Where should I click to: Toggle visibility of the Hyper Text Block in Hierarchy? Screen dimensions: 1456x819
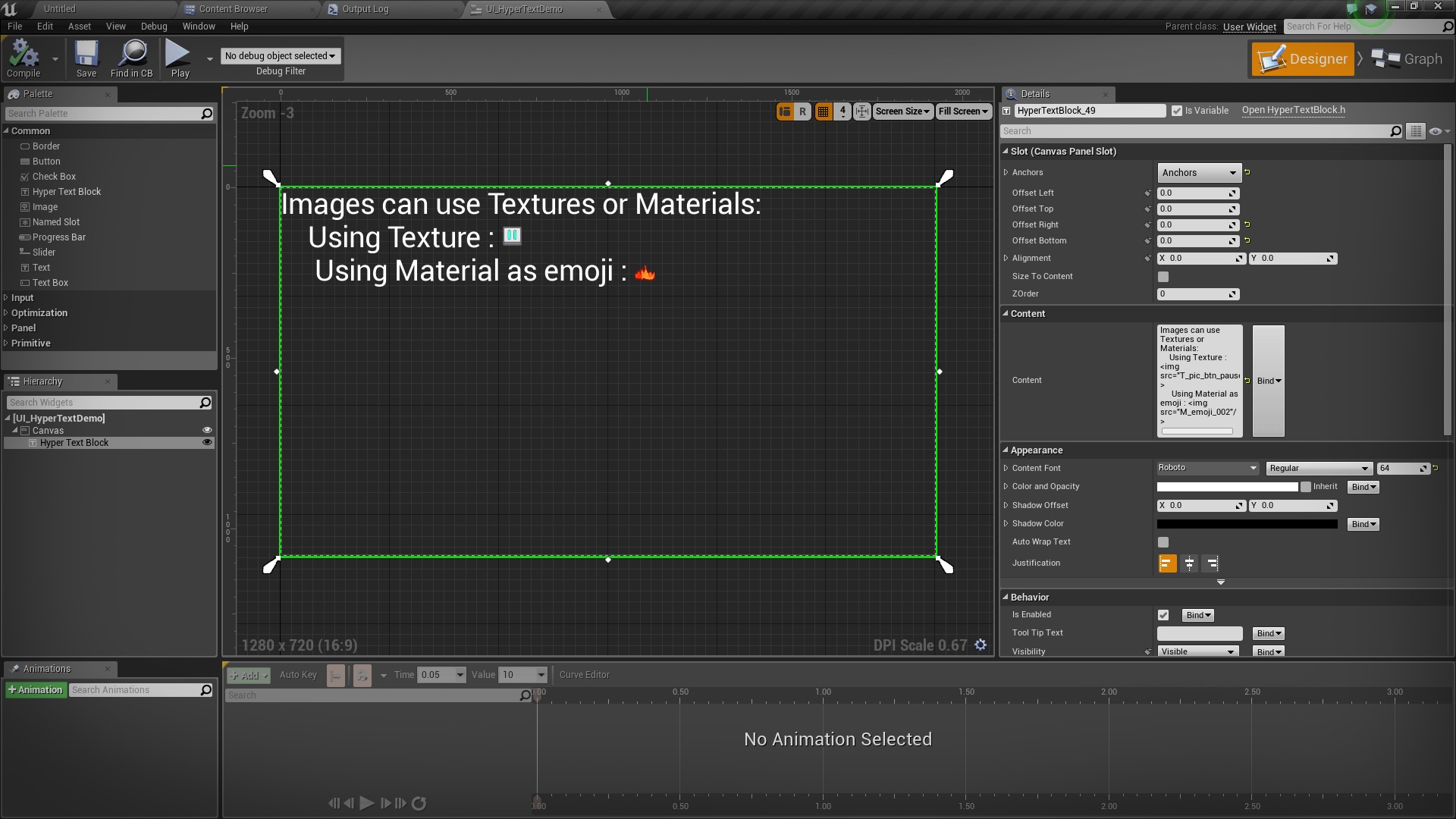(x=207, y=442)
